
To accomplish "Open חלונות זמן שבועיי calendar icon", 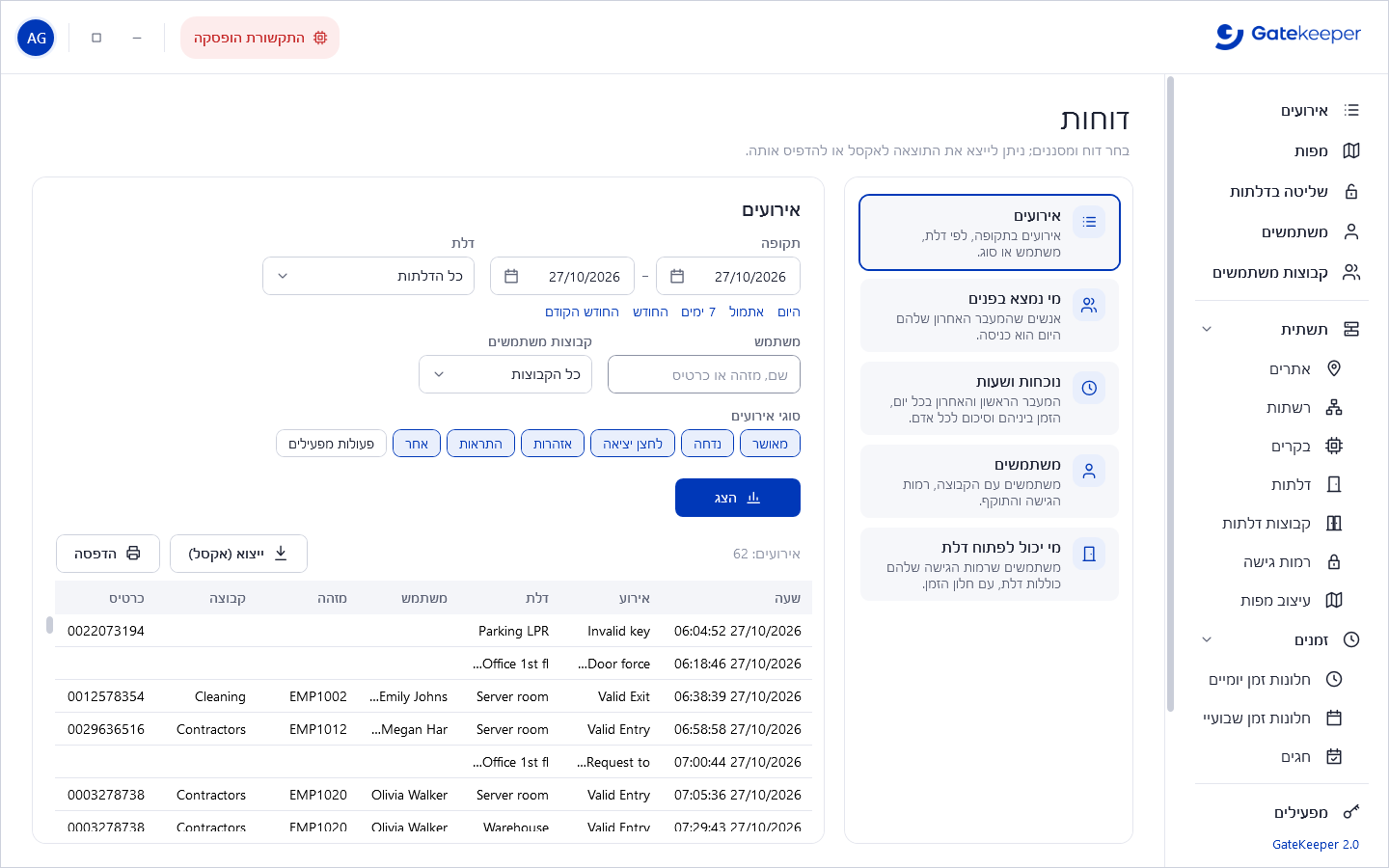I will coord(1334,718).
